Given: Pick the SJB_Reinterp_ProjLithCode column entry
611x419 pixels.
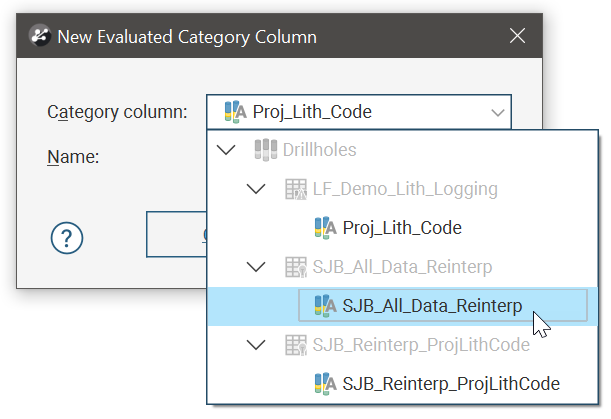Looking at the screenshot, I should 450,384.
